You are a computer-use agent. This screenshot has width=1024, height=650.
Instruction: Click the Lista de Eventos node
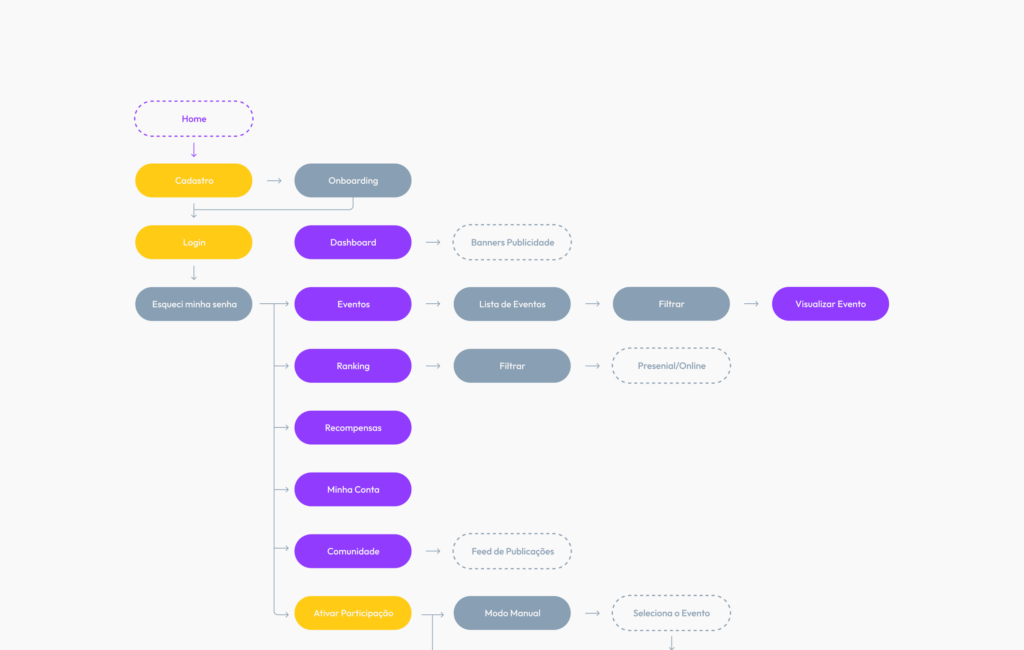pyautogui.click(x=512, y=304)
